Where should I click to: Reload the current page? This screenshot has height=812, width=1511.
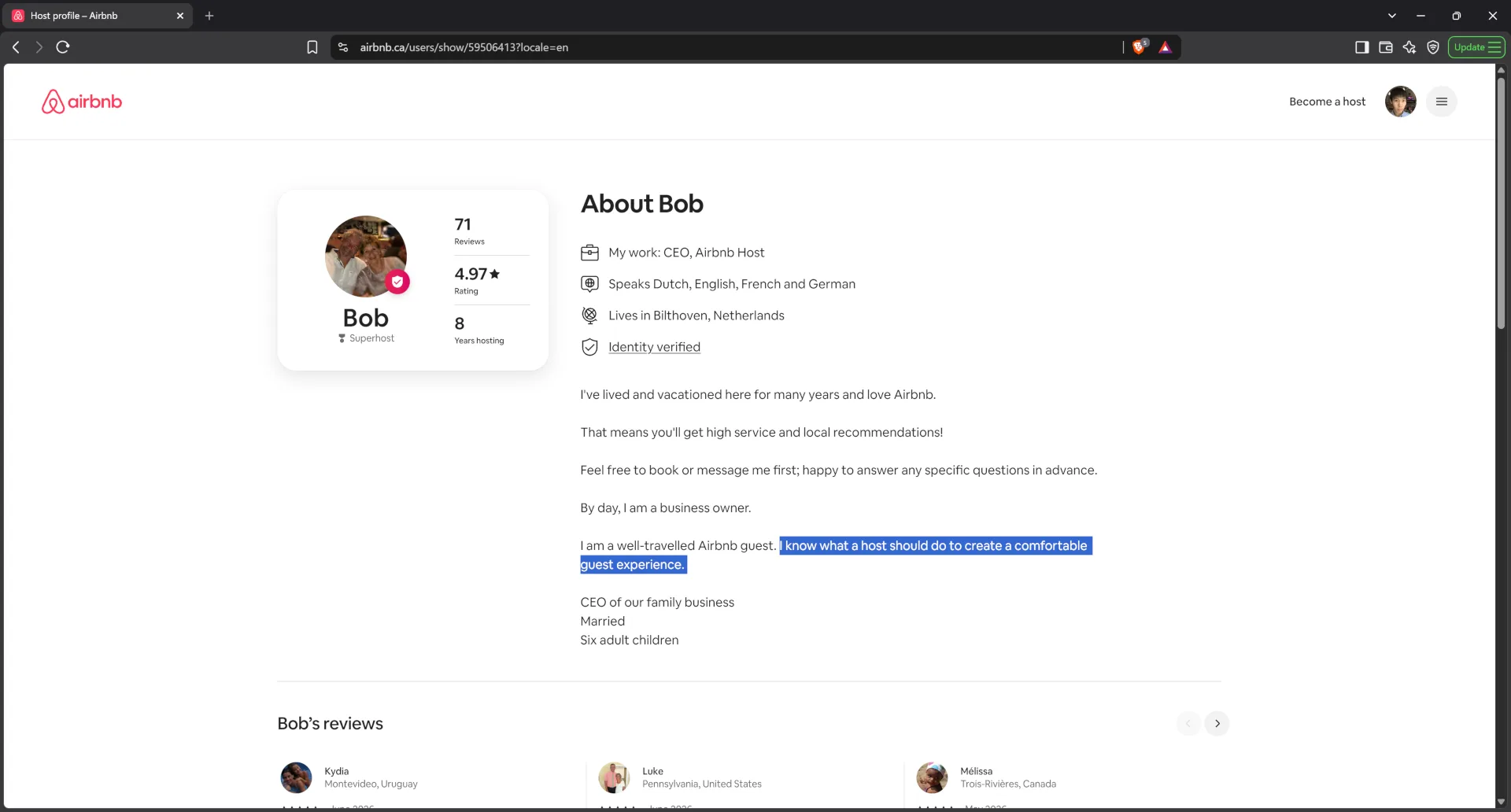point(63,47)
